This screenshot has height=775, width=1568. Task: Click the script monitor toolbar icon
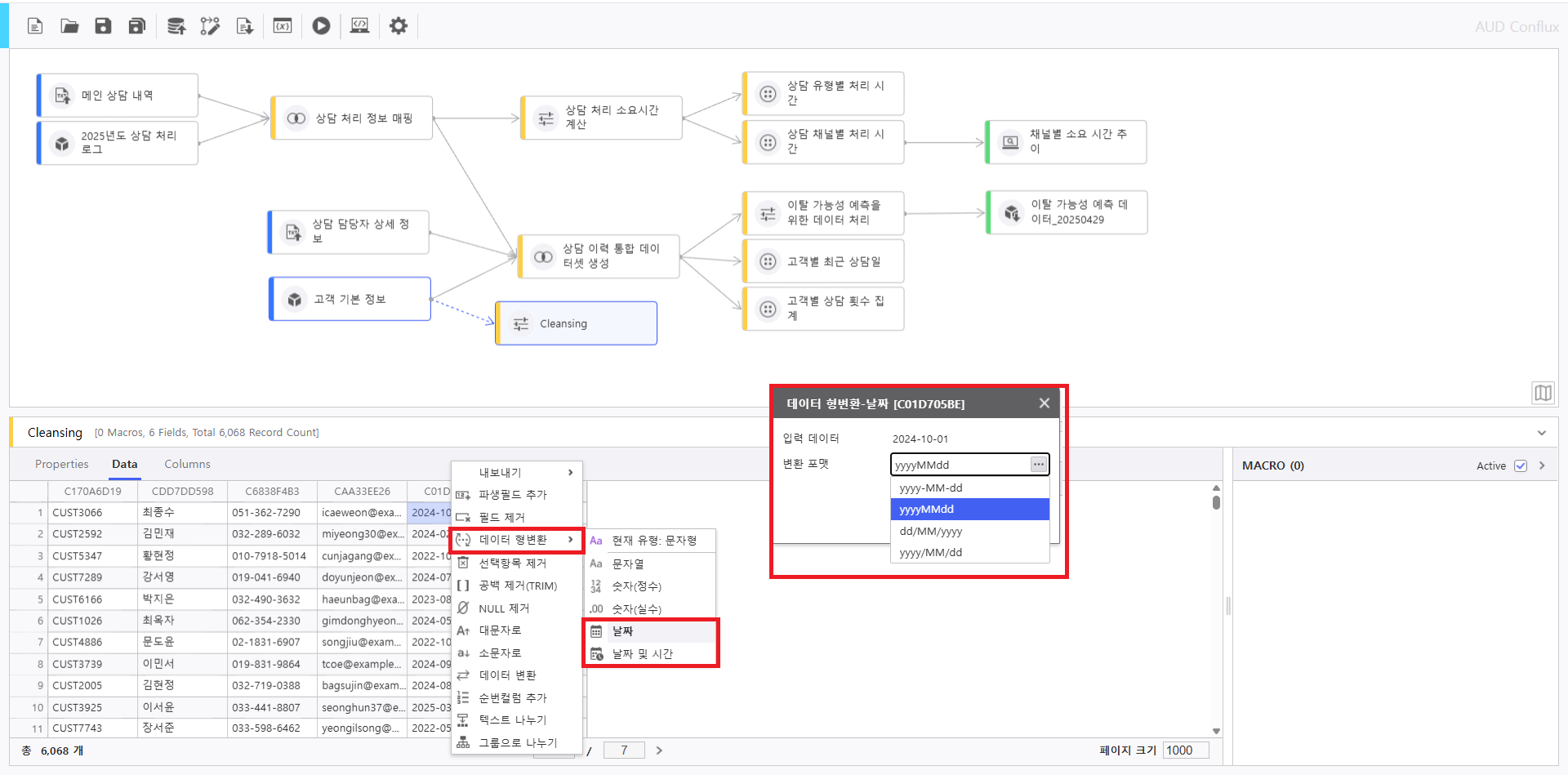(359, 26)
